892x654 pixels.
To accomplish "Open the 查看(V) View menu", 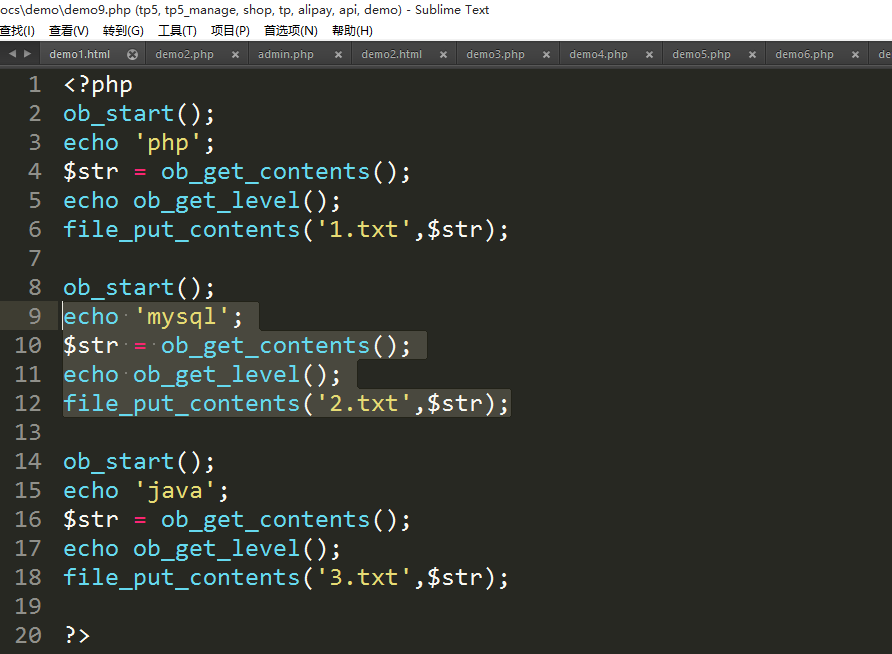I will 68,31.
